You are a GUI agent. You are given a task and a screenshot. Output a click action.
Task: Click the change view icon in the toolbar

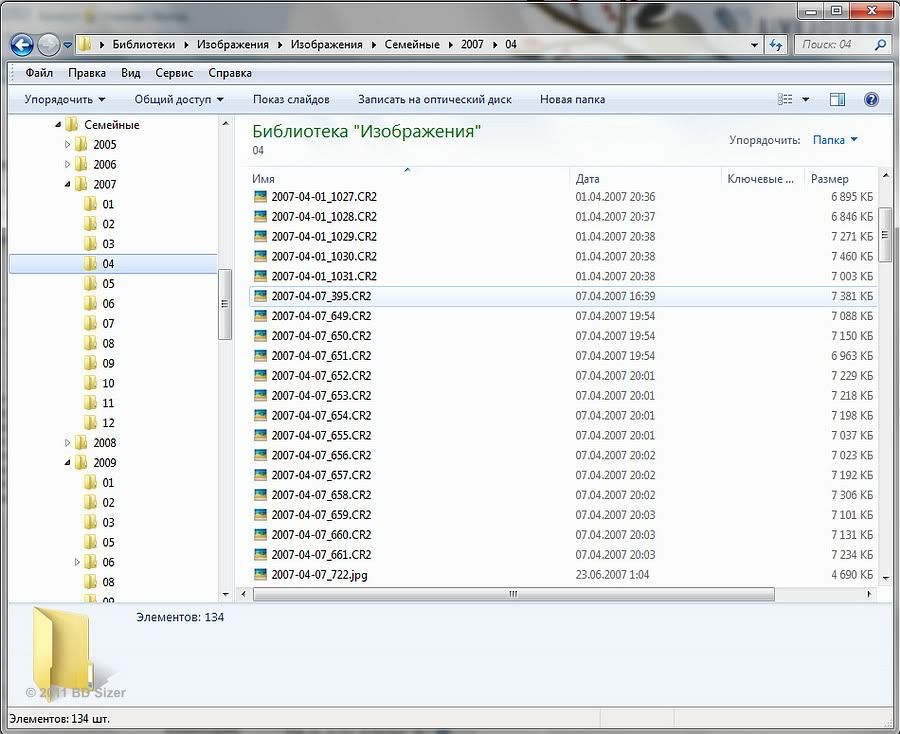pos(785,99)
